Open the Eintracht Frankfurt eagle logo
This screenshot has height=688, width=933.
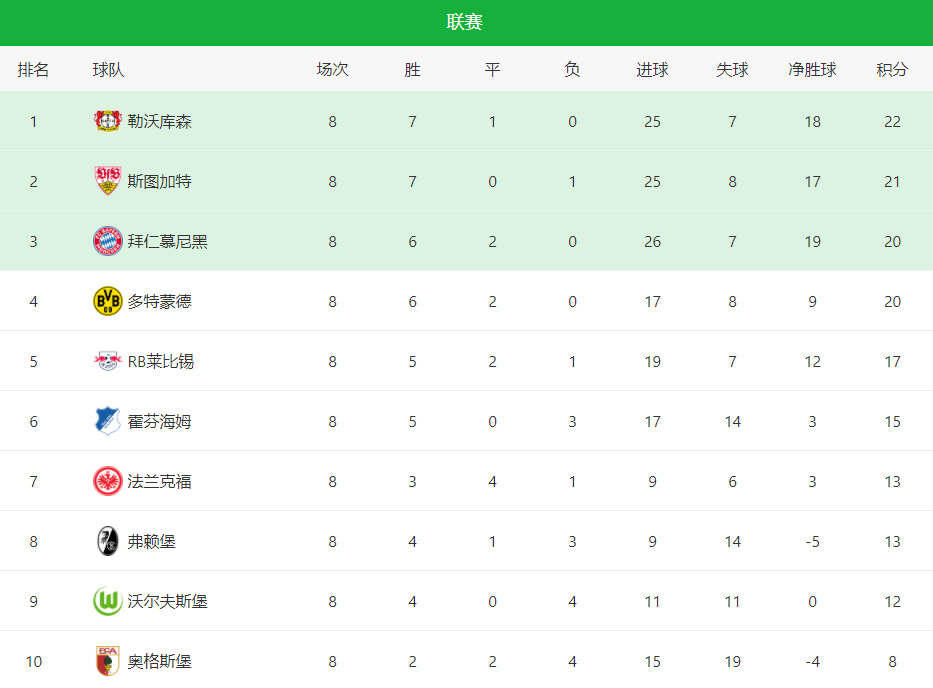(x=108, y=481)
